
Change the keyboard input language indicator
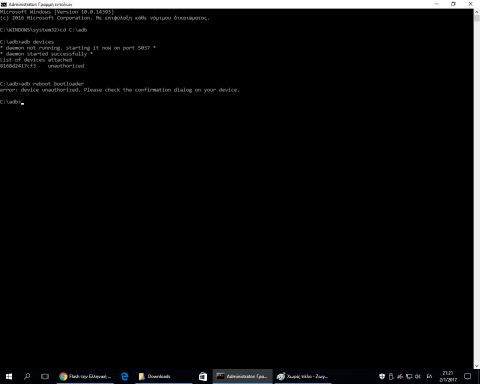(x=429, y=376)
